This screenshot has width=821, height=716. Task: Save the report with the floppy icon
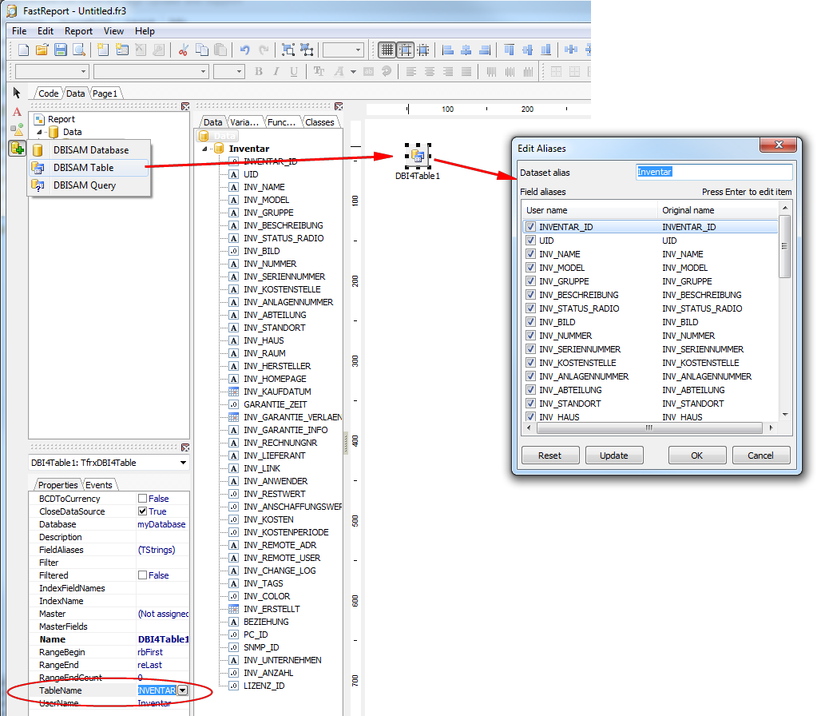click(x=60, y=50)
